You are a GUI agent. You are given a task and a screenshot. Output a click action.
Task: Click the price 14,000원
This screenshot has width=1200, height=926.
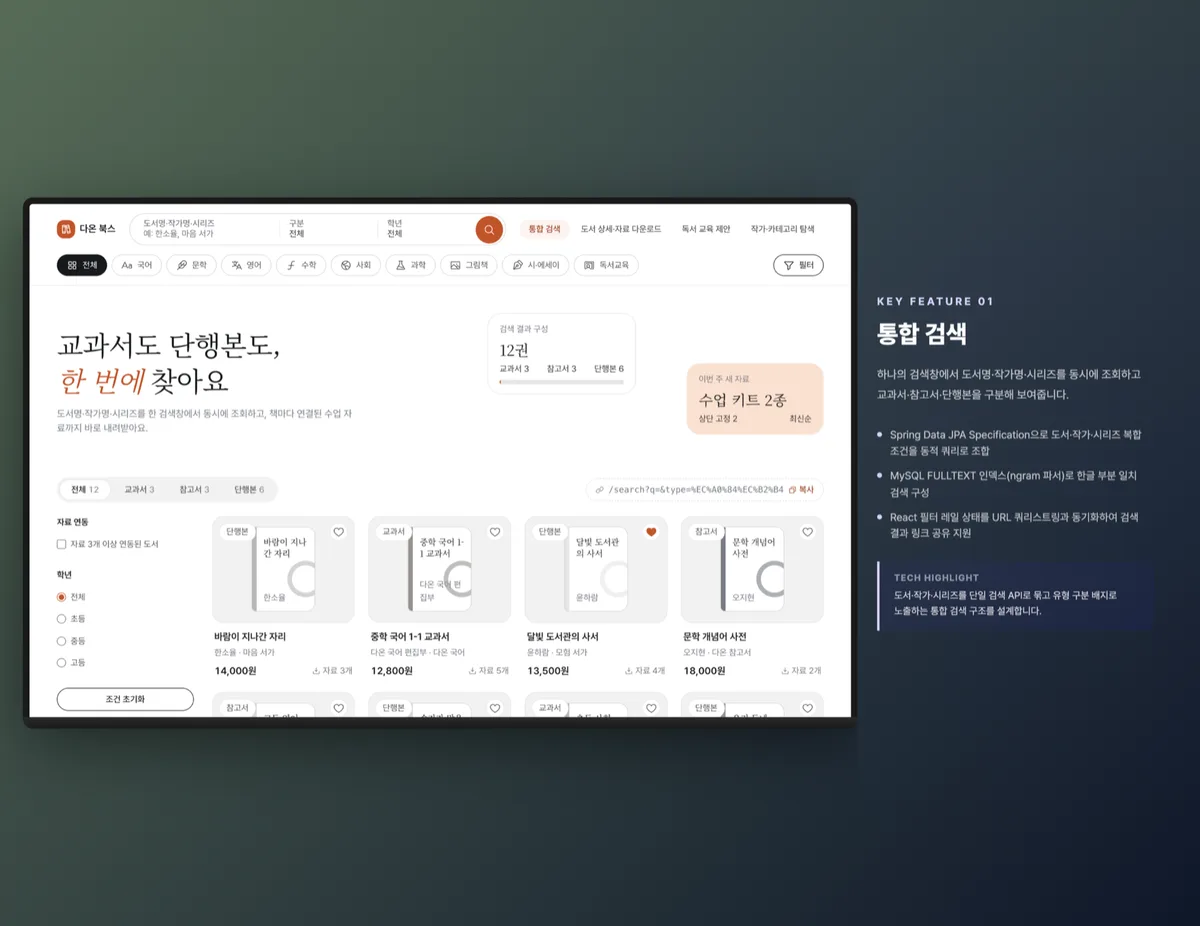tap(236, 671)
